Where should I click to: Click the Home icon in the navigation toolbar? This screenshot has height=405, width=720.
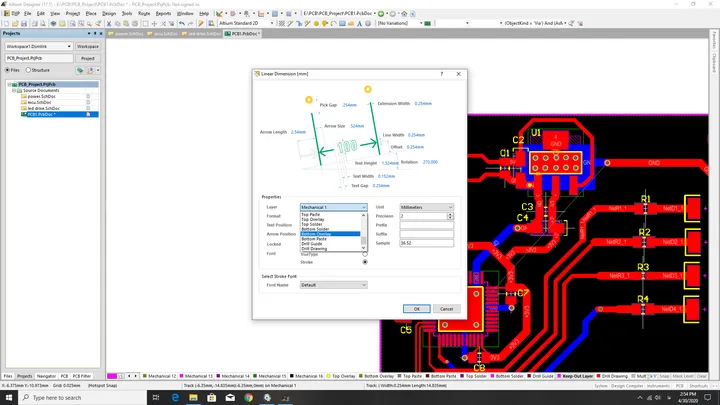(x=404, y=14)
